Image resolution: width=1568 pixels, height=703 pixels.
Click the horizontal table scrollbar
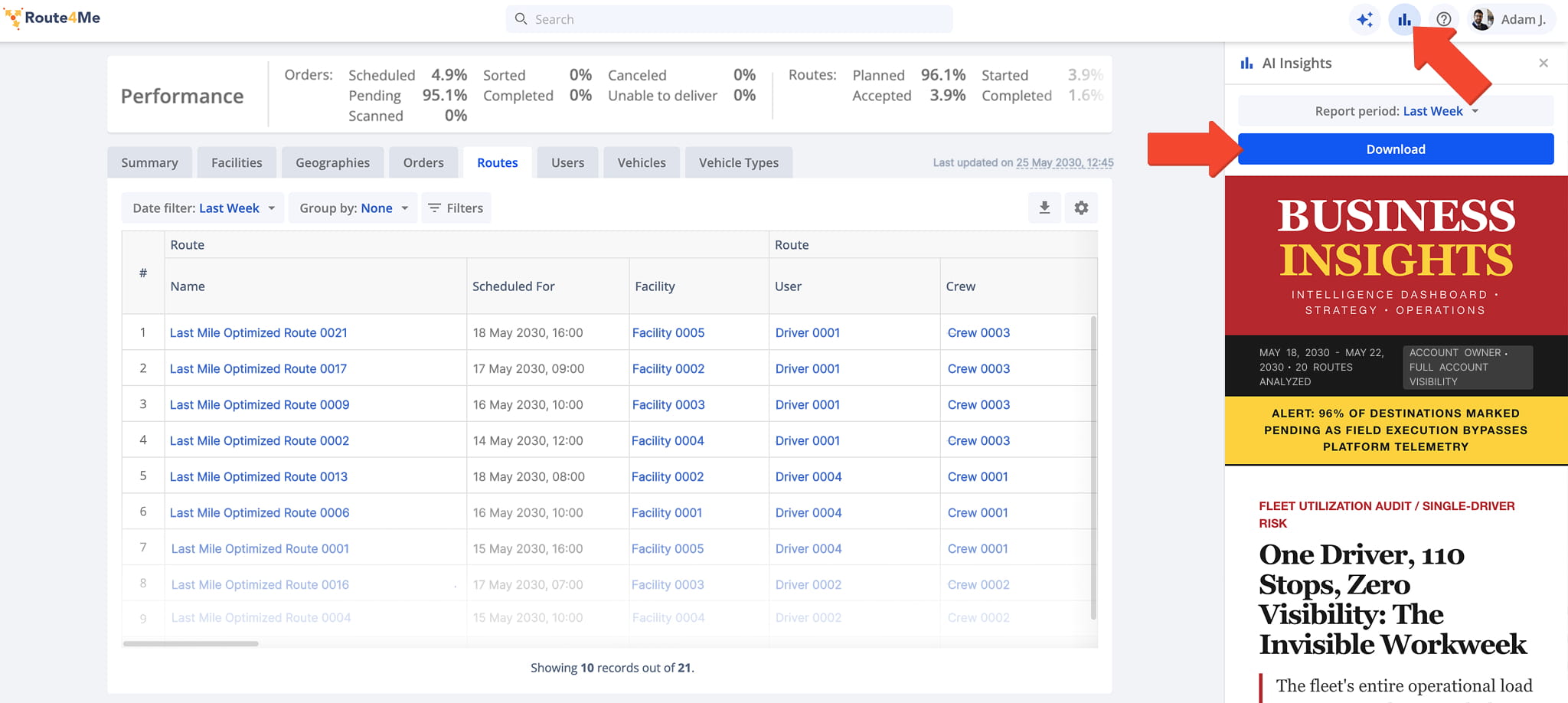tap(191, 643)
